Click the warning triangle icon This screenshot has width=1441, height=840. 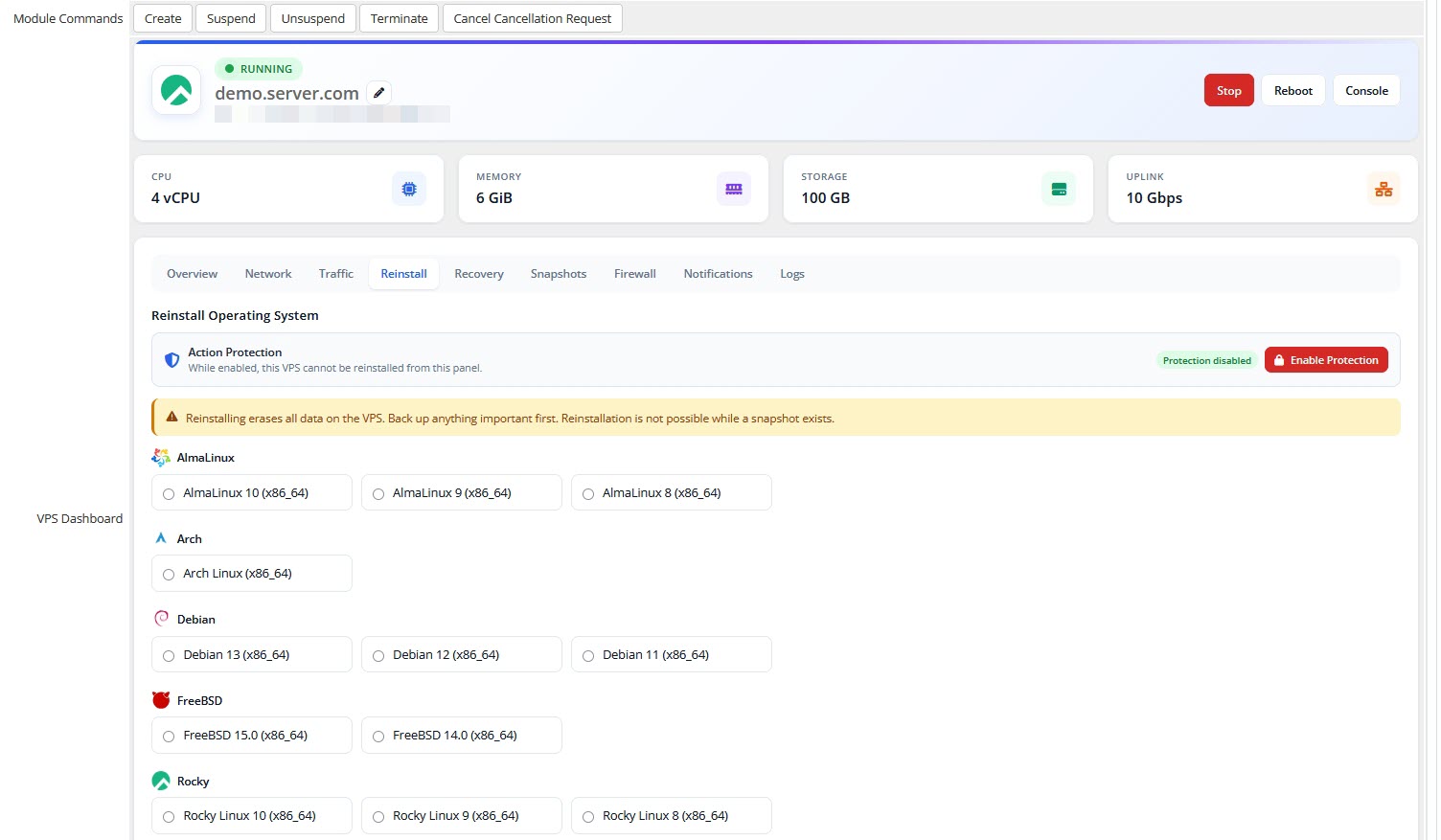coord(172,418)
